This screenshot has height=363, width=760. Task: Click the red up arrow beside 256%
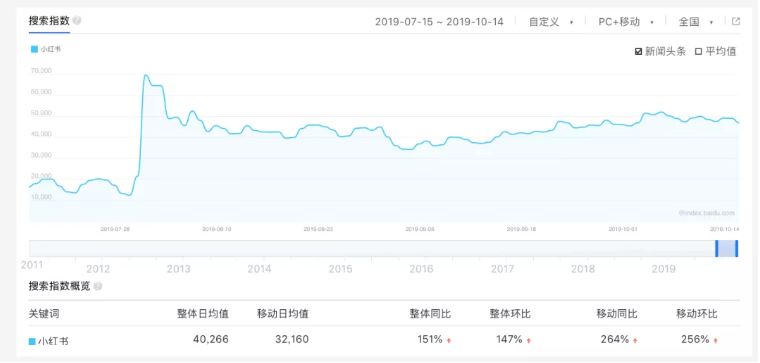[715, 341]
